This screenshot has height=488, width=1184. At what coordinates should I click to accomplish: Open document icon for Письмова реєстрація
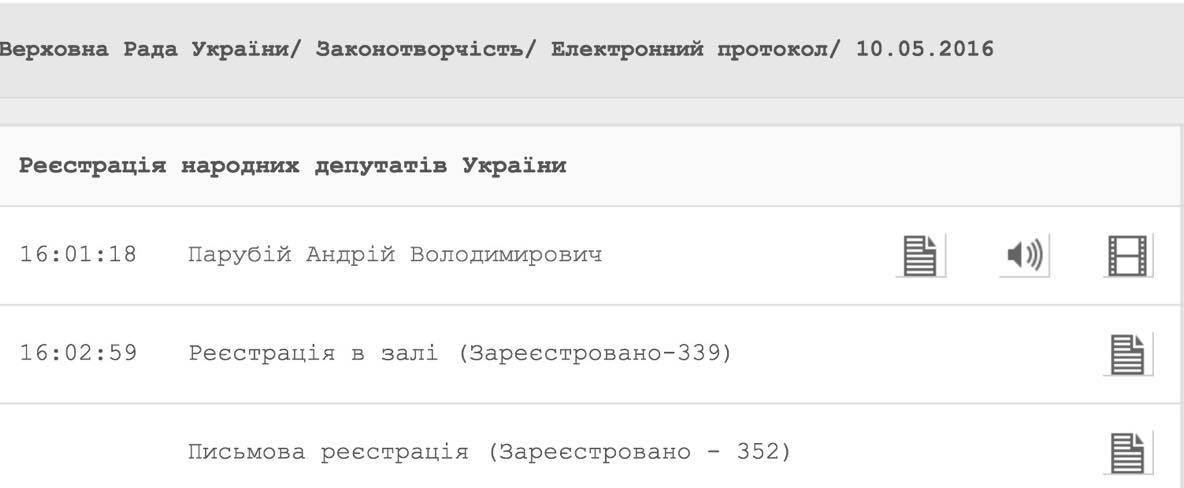tap(1129, 451)
